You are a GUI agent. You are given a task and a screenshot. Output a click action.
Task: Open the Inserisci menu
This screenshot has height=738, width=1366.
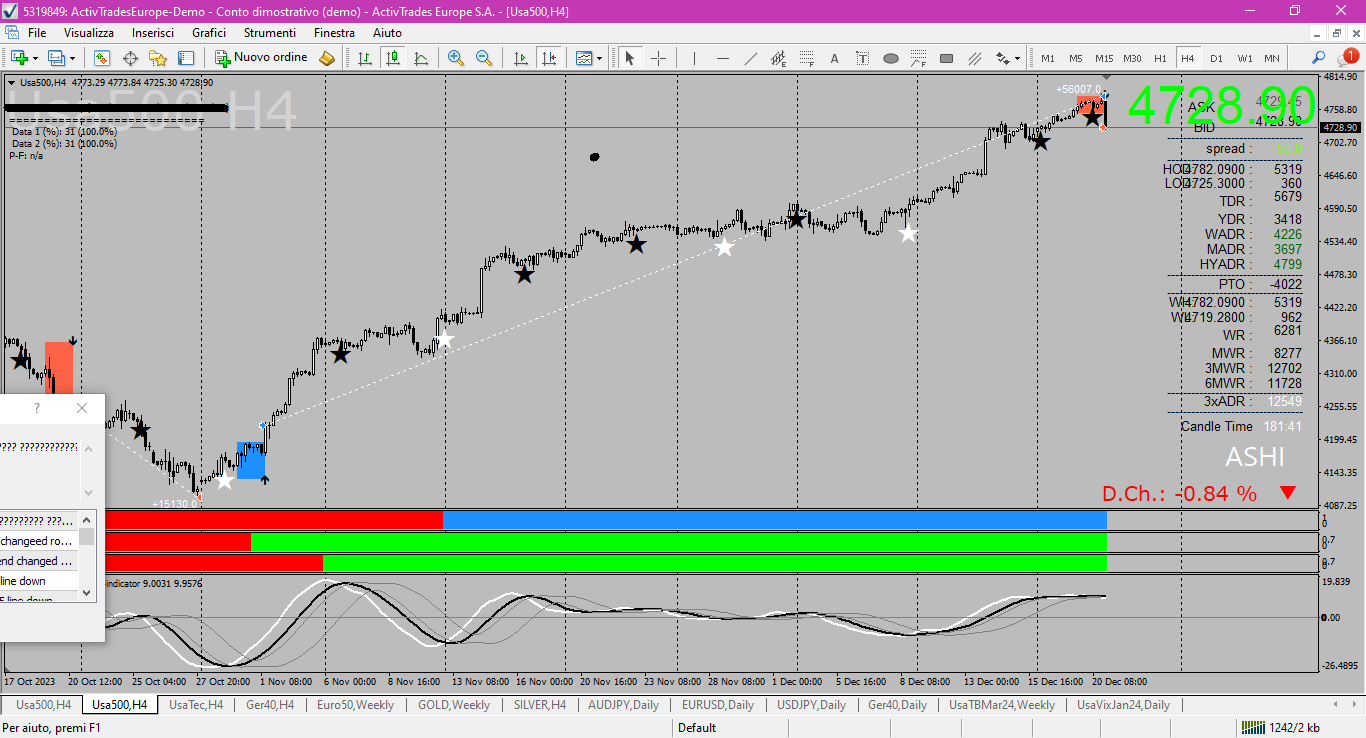(153, 33)
